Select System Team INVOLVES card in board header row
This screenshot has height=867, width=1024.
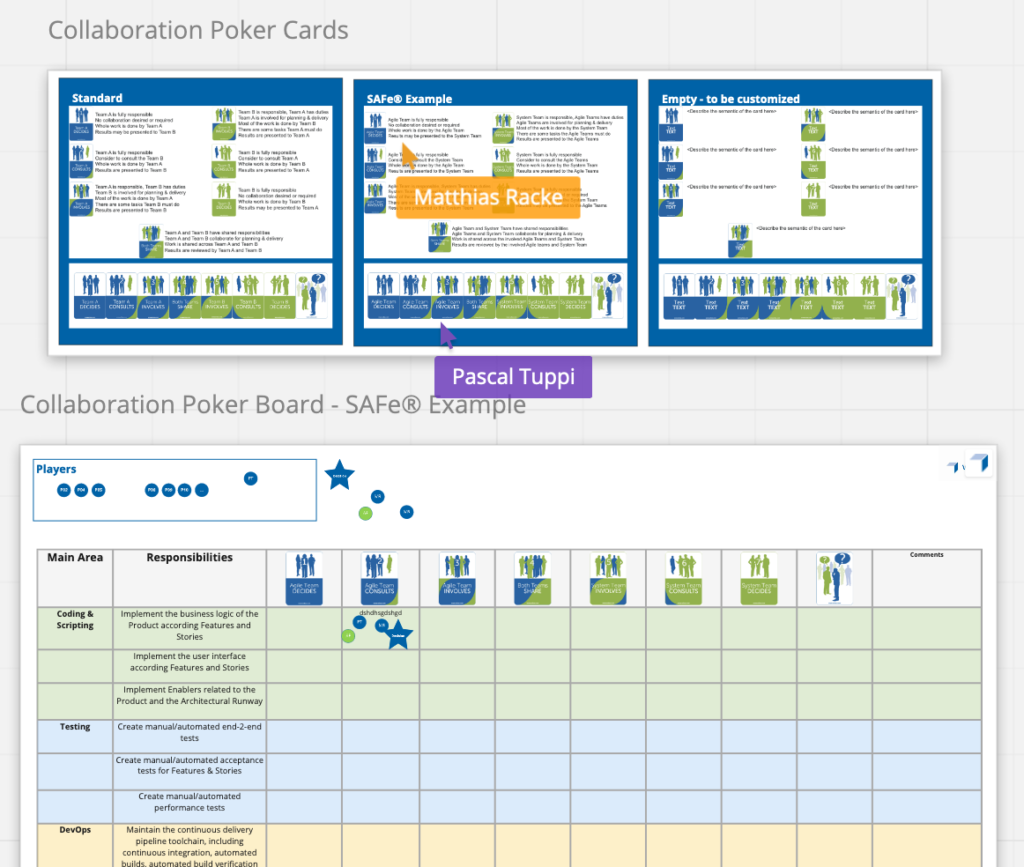click(x=608, y=578)
